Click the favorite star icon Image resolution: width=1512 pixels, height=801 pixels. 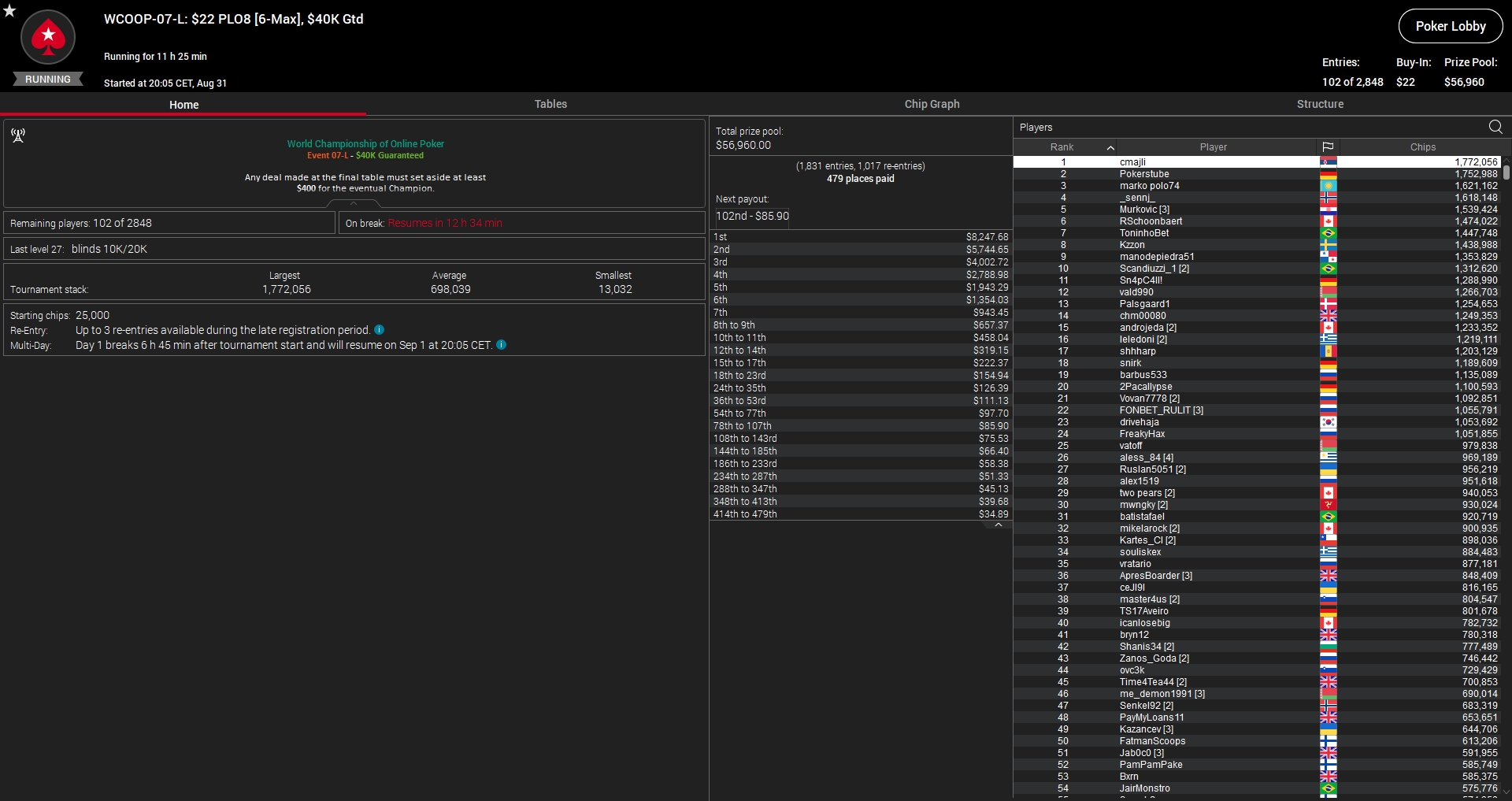point(9,10)
